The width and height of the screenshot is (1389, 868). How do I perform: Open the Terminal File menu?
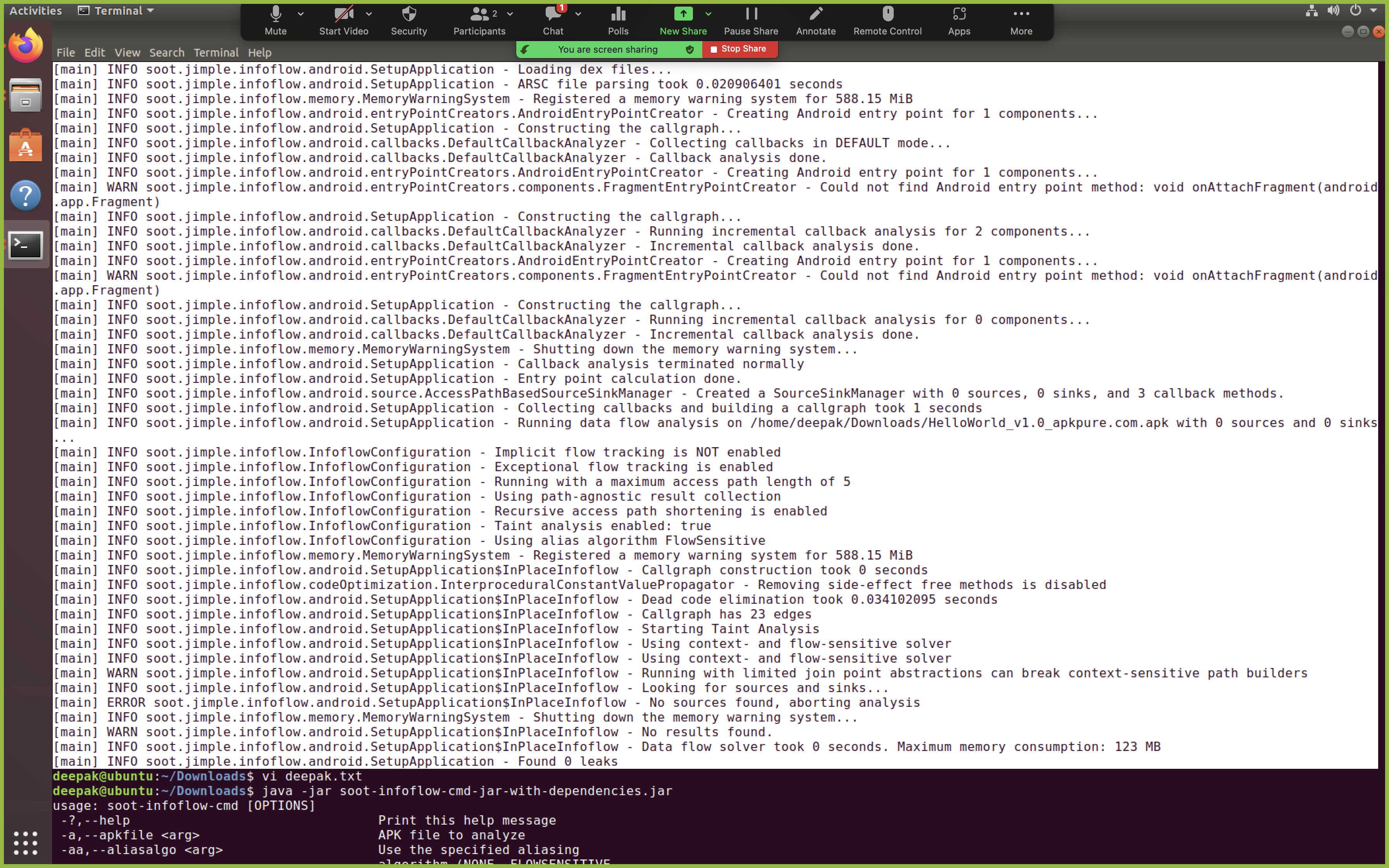point(65,52)
